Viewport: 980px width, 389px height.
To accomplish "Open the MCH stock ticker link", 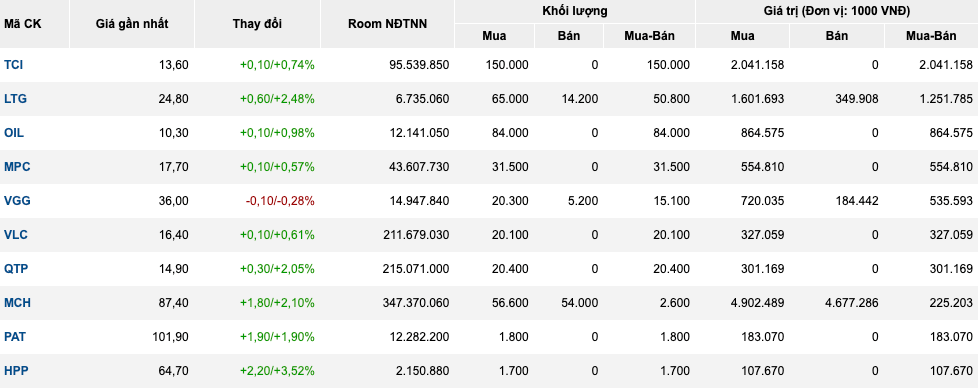I will click(17, 303).
